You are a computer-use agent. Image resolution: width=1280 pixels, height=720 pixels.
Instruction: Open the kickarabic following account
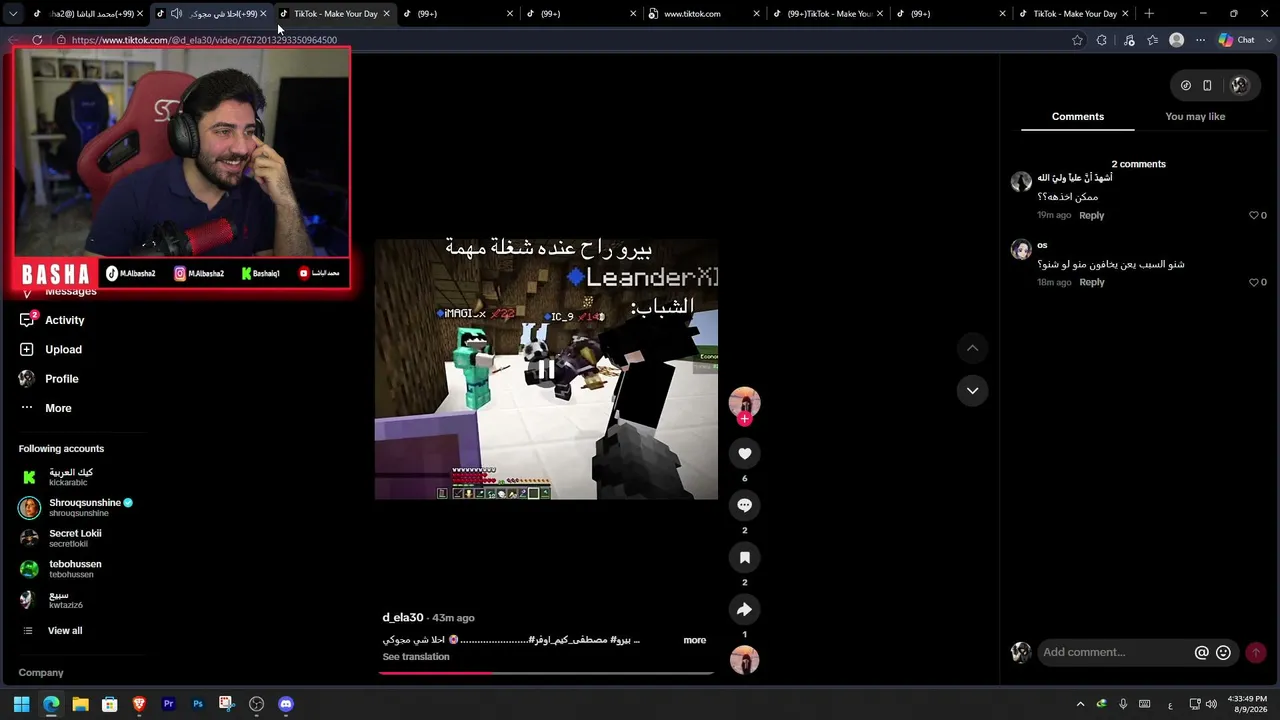coord(56,478)
